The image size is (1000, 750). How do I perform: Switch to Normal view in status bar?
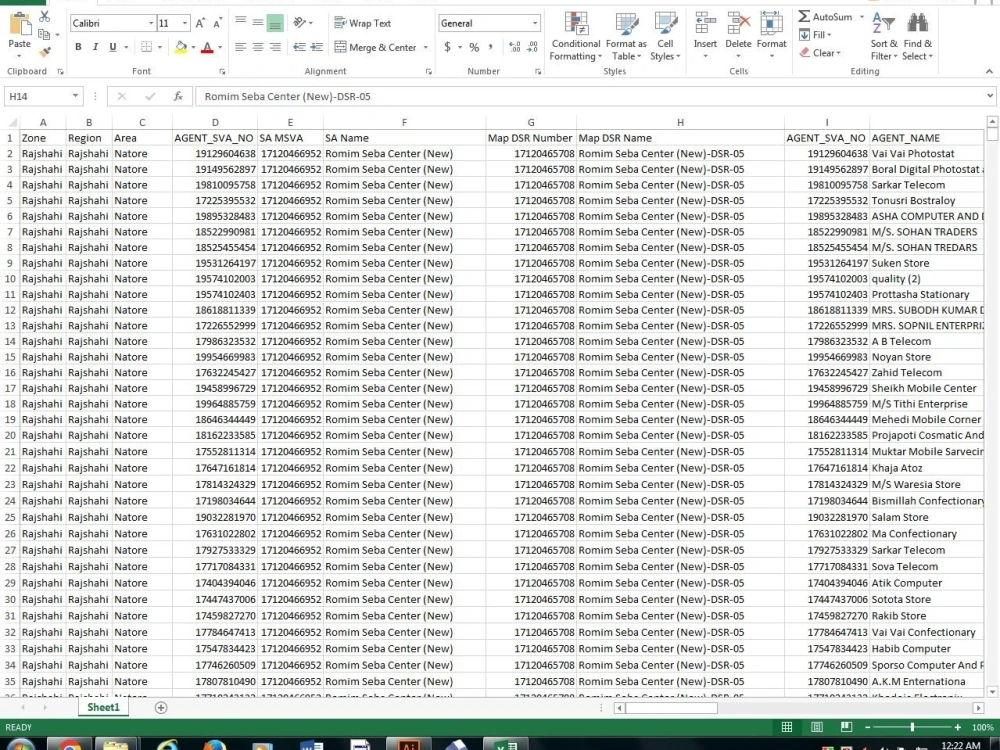click(x=787, y=727)
